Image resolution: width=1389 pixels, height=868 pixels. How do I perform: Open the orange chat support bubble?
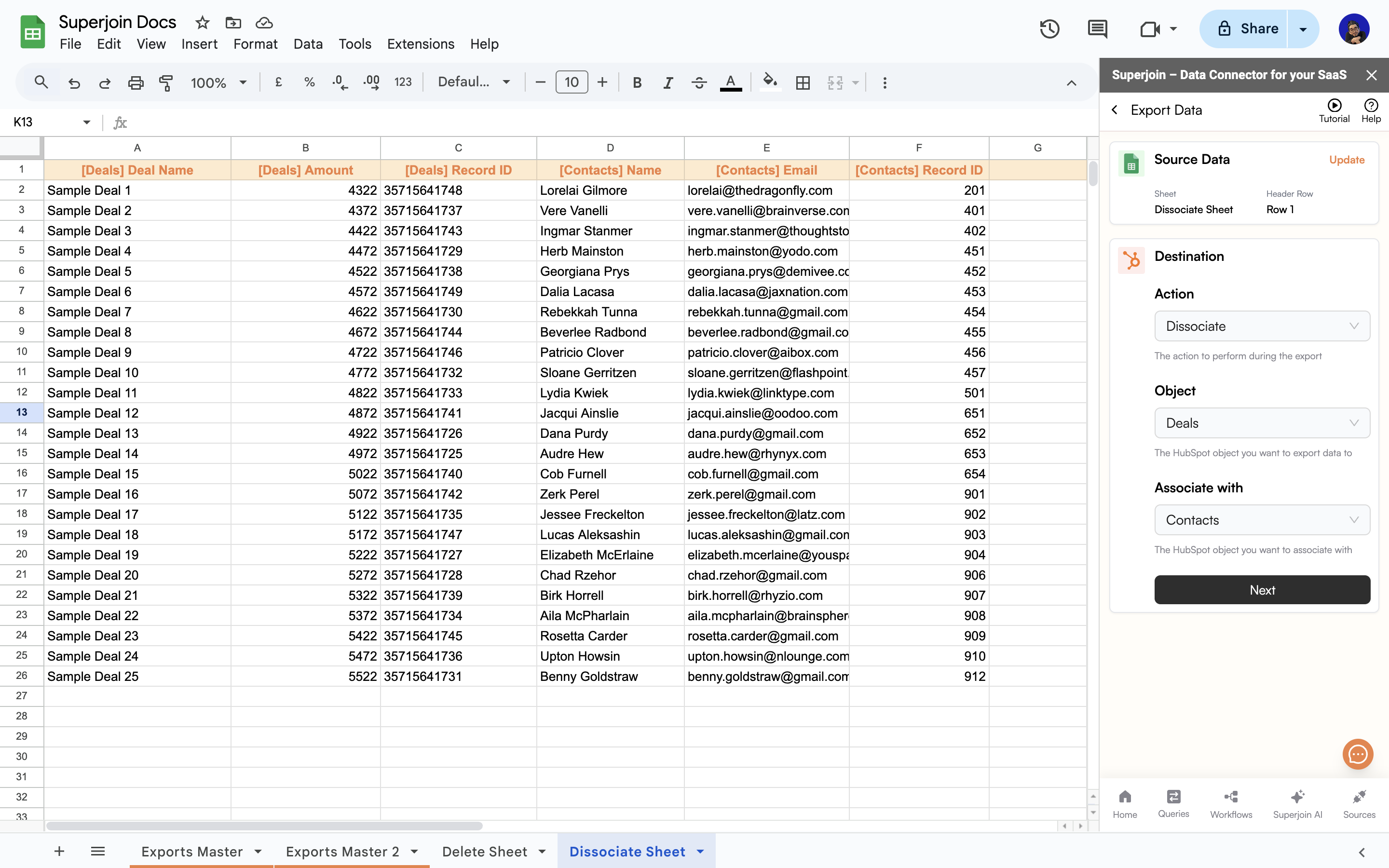click(1358, 754)
